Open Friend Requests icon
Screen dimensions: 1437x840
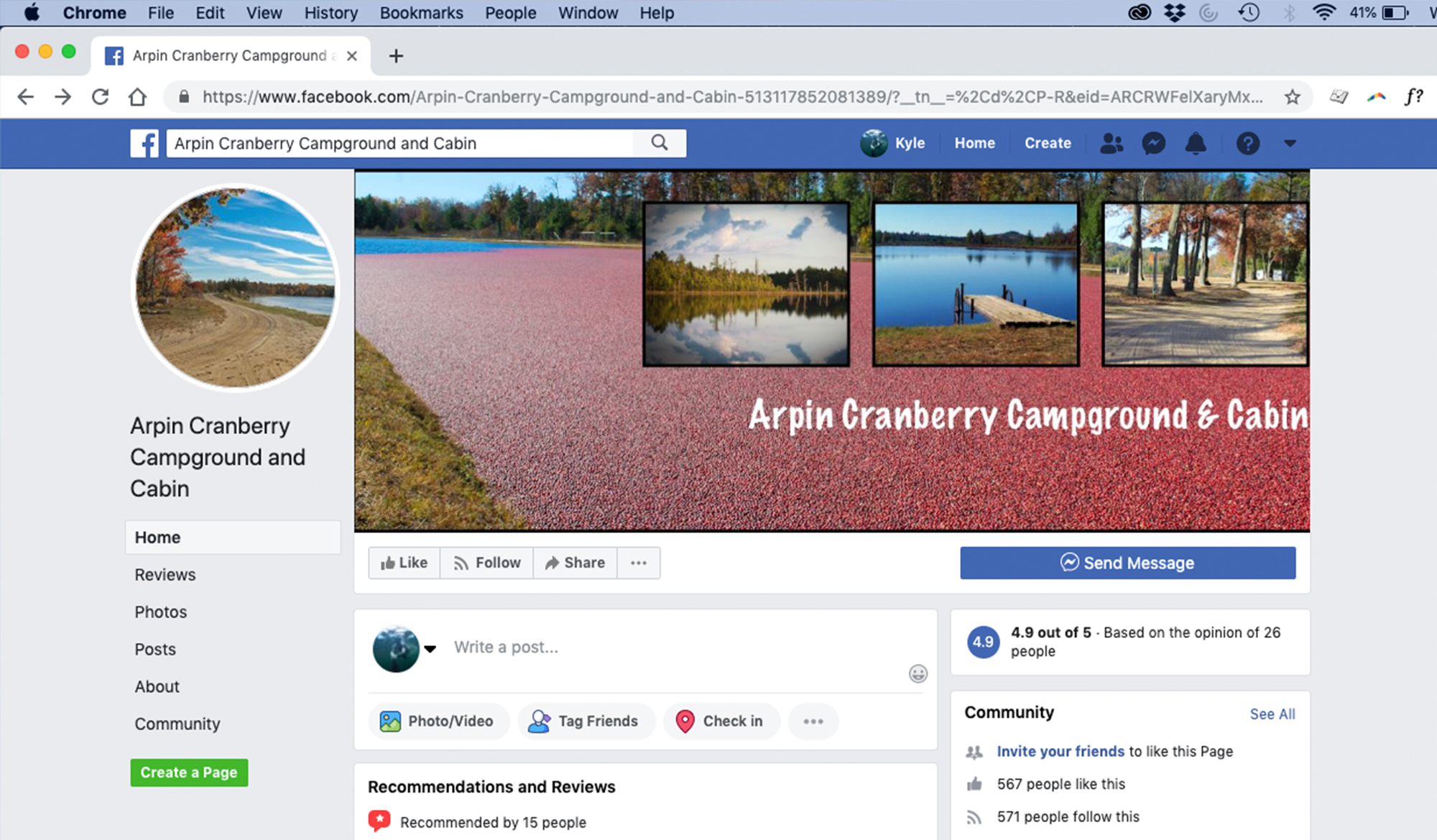click(1111, 143)
